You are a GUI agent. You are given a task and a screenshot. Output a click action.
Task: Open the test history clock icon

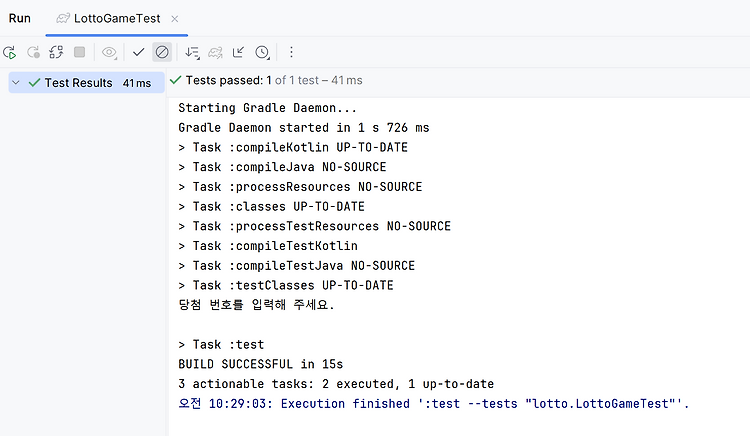pyautogui.click(x=262, y=52)
